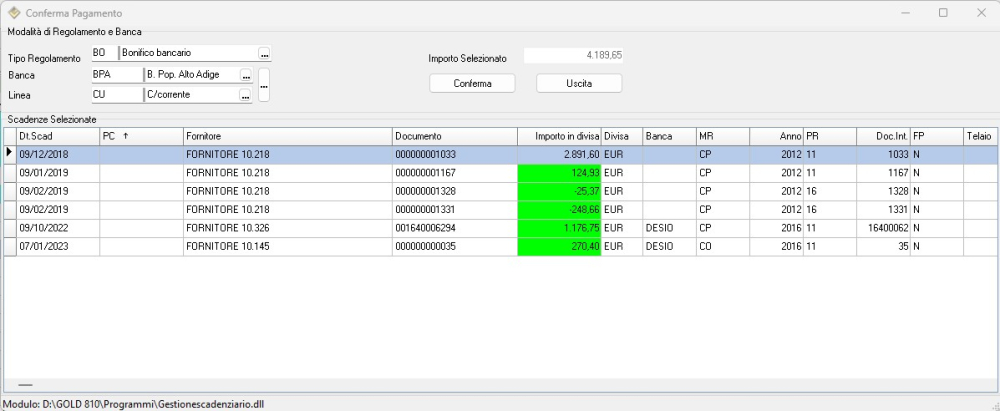Click the green 1.176,75 amount cell
Image resolution: width=1000 pixels, height=411 pixels.
(559, 227)
